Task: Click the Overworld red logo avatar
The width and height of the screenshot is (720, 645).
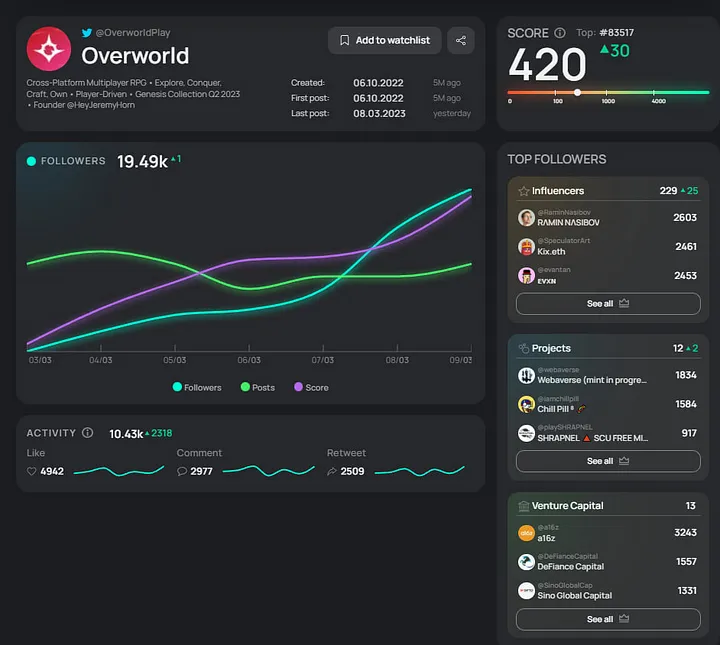Action: coord(49,49)
